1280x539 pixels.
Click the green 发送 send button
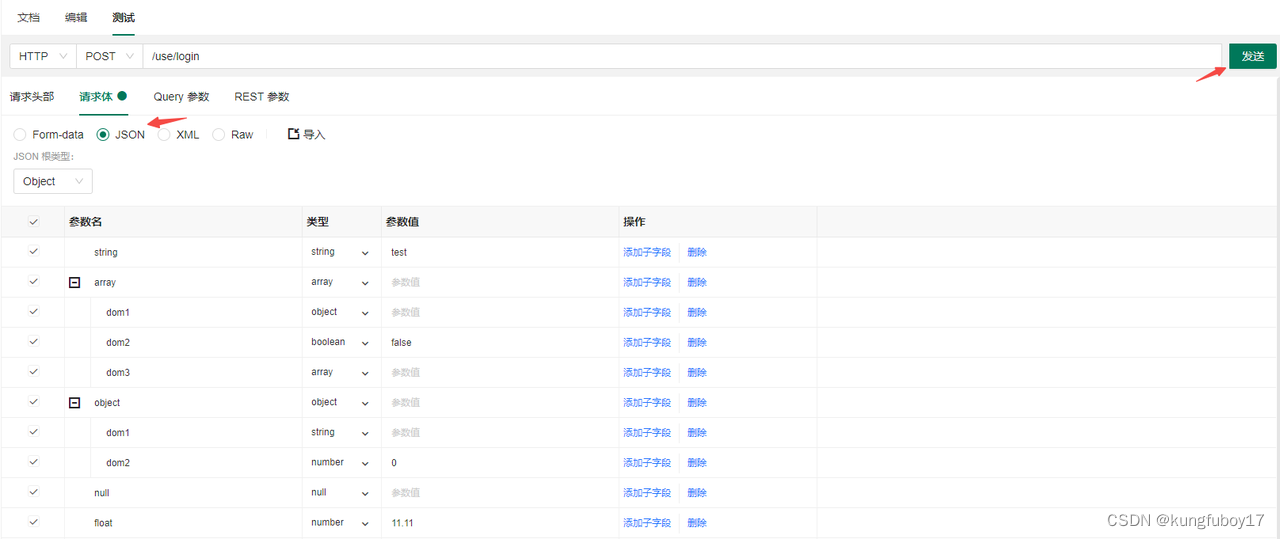coord(1252,56)
